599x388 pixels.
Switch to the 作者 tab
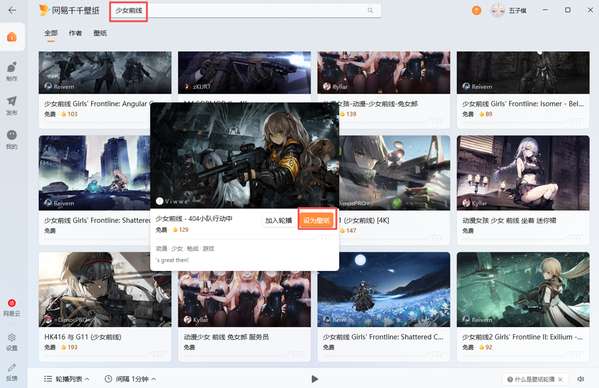[x=75, y=33]
